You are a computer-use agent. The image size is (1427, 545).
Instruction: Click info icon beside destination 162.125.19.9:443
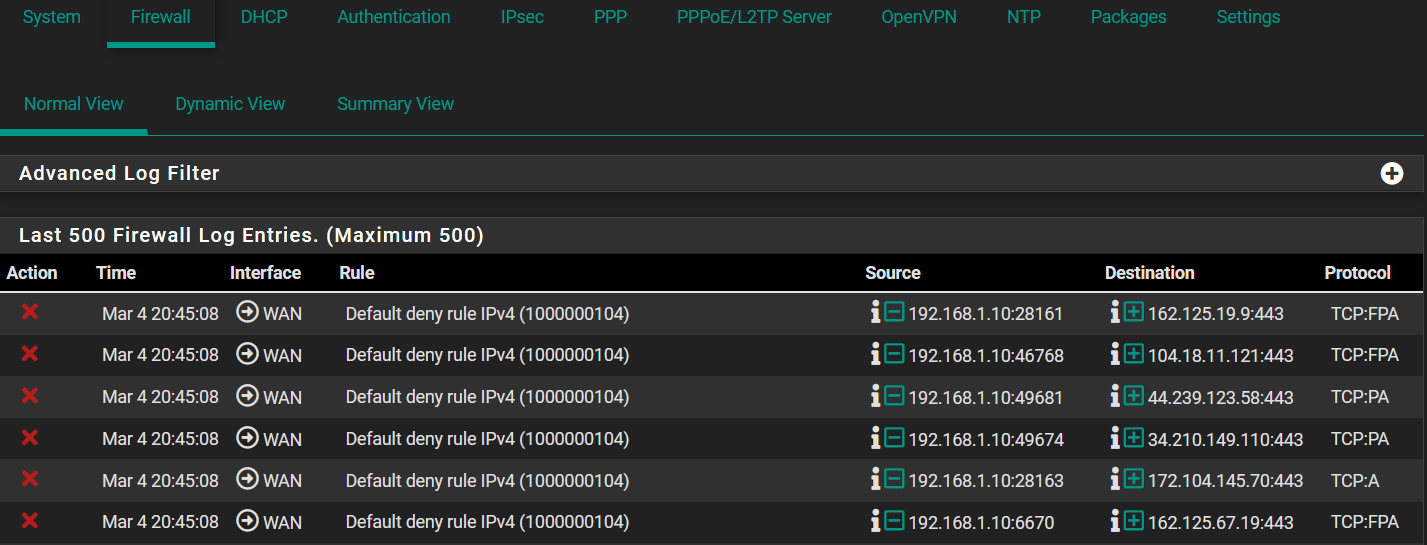(1115, 313)
